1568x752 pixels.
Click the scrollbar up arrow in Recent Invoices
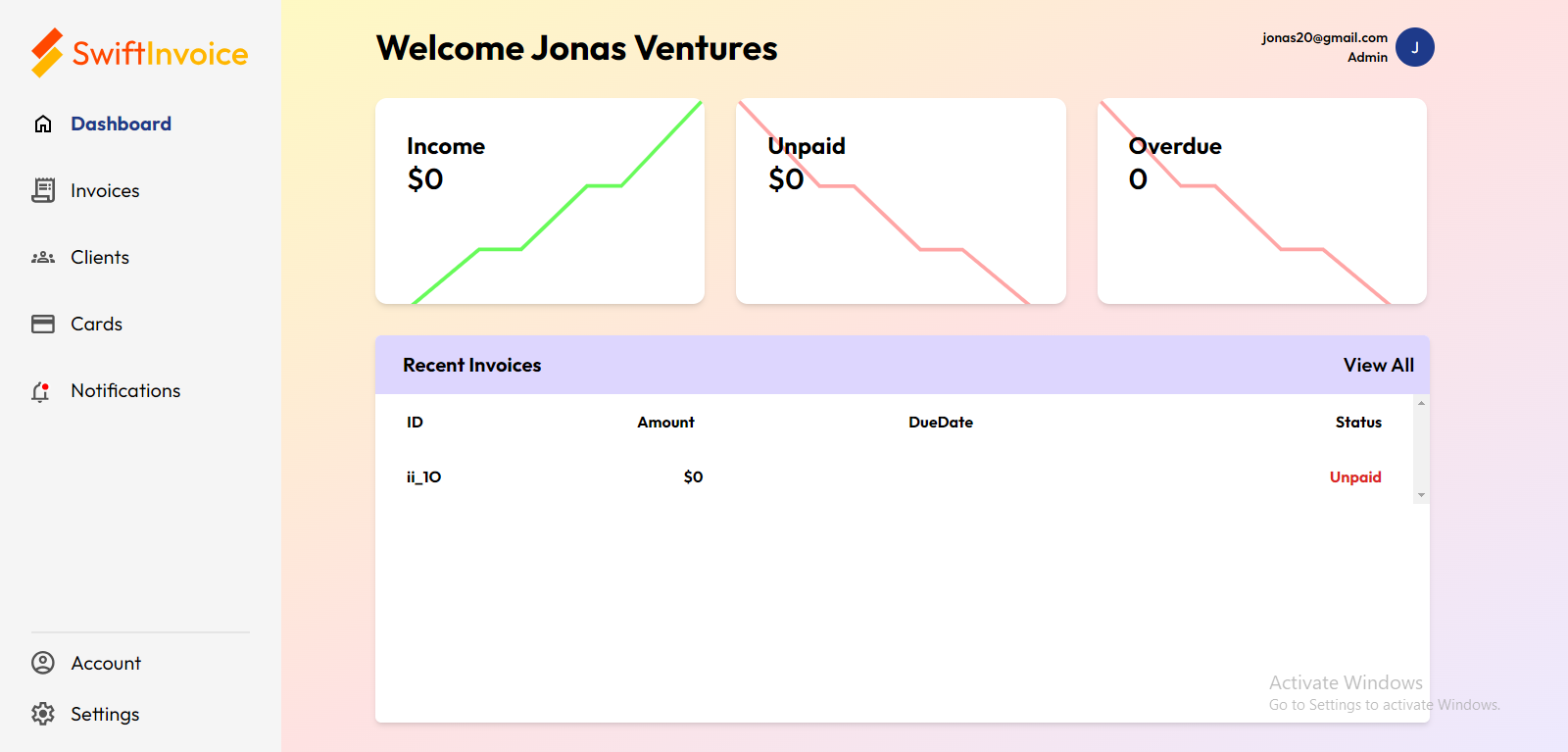tap(1421, 403)
